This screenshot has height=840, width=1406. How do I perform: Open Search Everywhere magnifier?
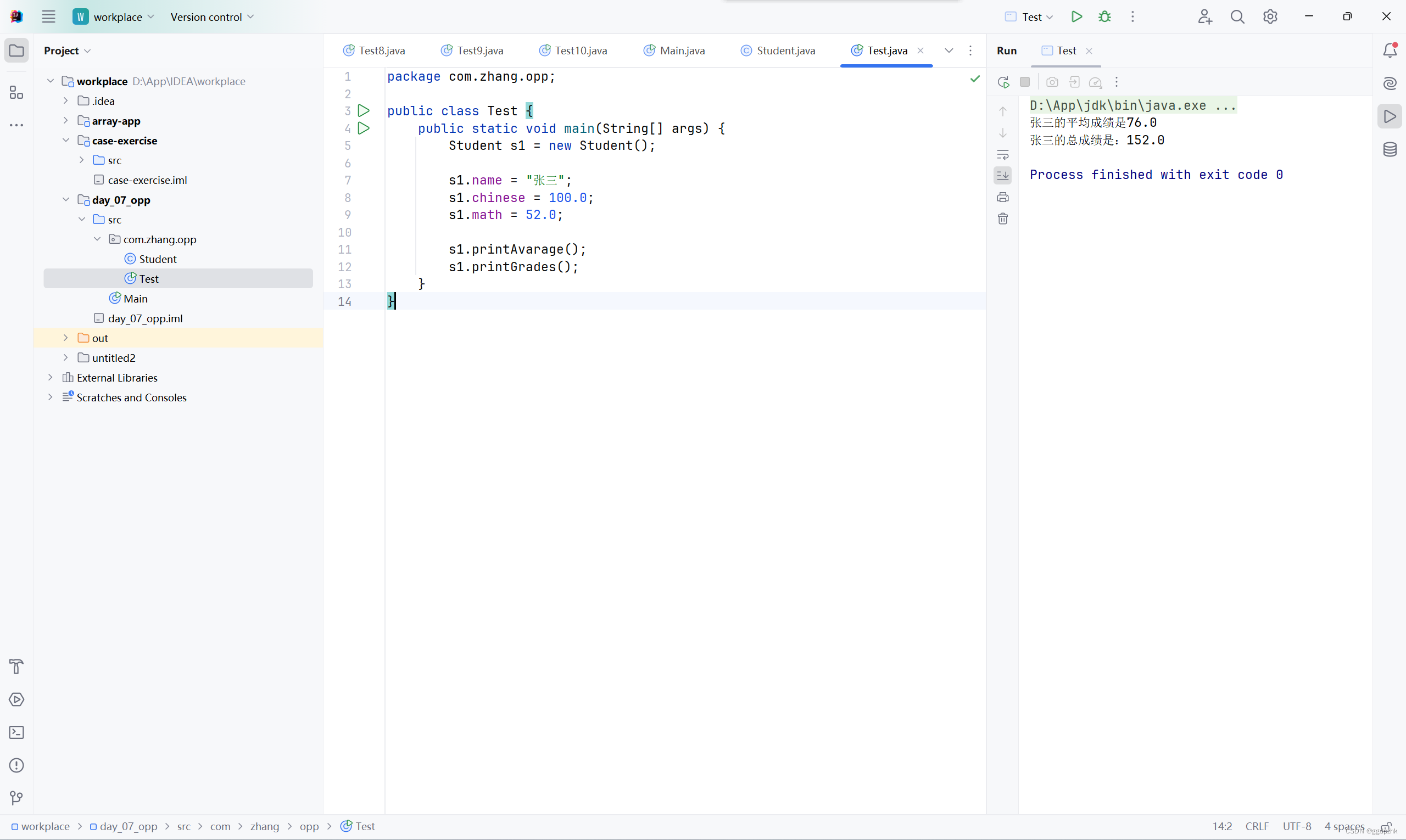pyautogui.click(x=1237, y=17)
